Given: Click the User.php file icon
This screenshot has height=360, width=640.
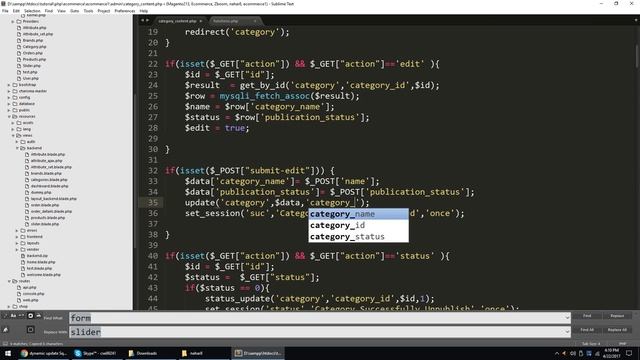Looking at the screenshot, I should (x=19, y=78).
